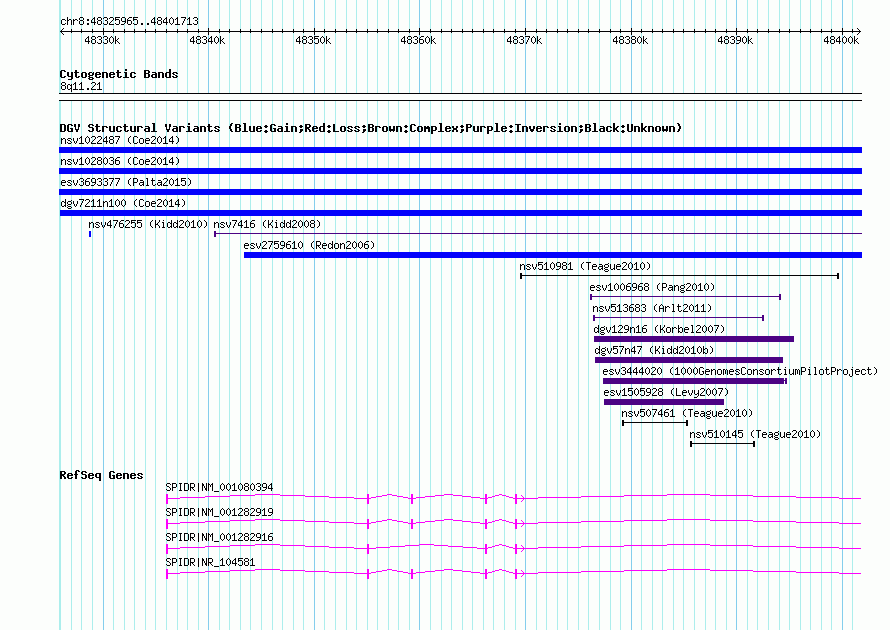Select the nsv1028036 blue gain bar
Image resolution: width=890 pixels, height=630 pixels.
point(460,171)
